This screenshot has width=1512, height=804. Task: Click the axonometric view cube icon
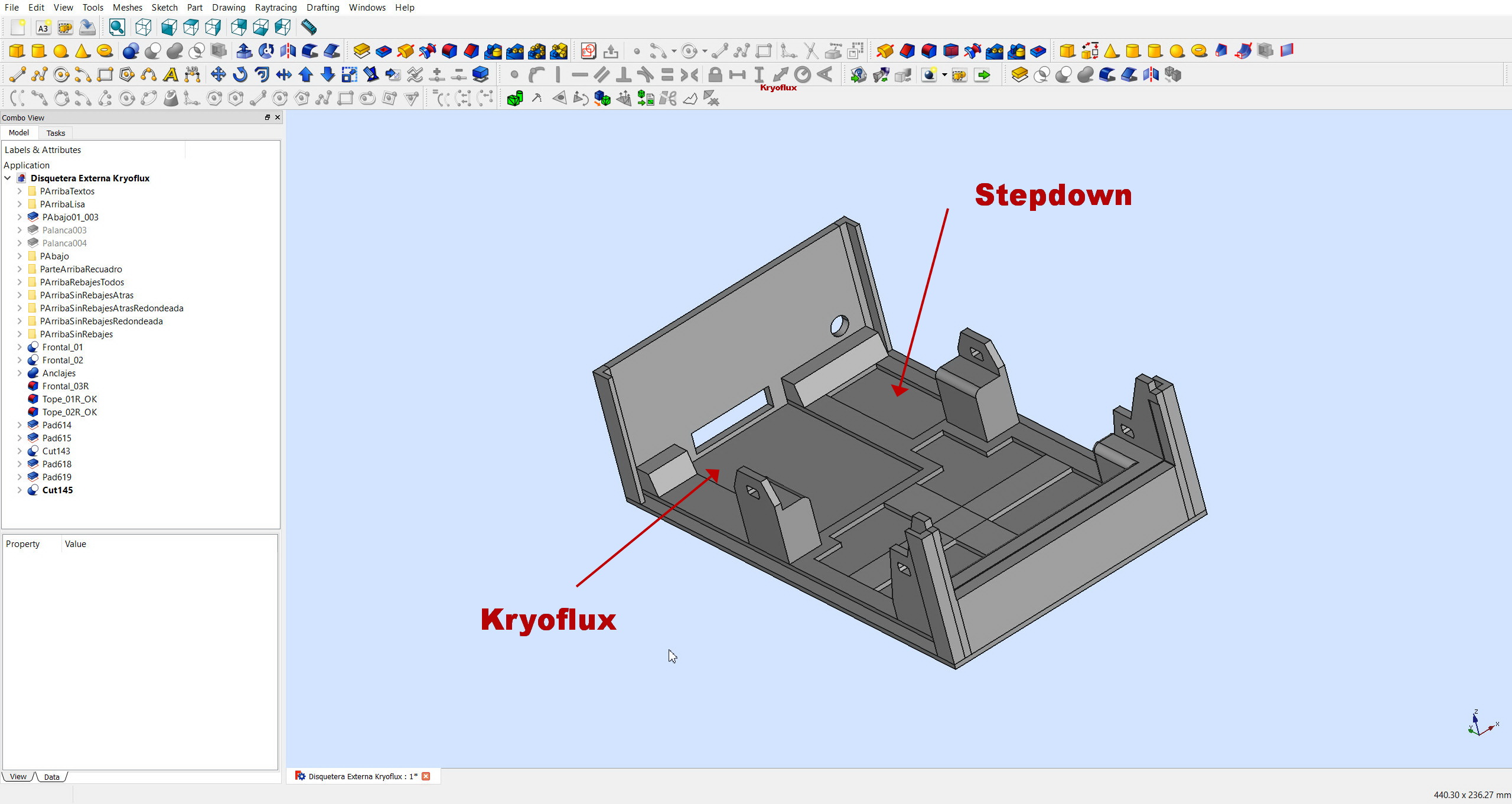144,27
